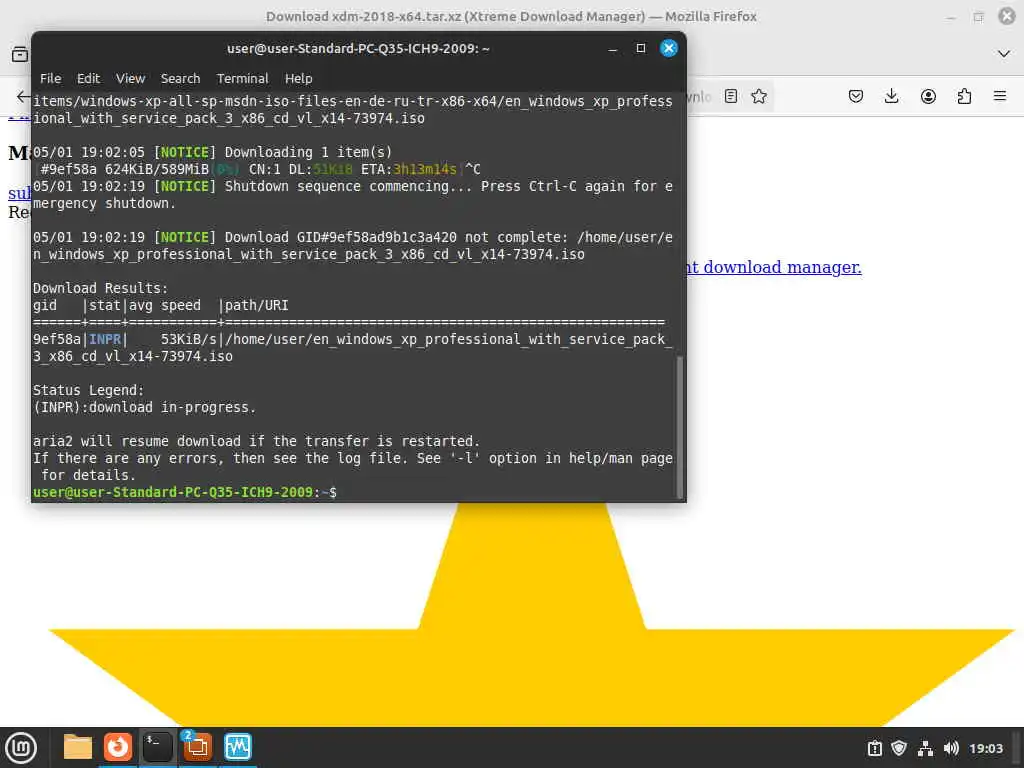The height and width of the screenshot is (768, 1024).
Task: Open Firefox hamburger application menu
Action: [1000, 97]
